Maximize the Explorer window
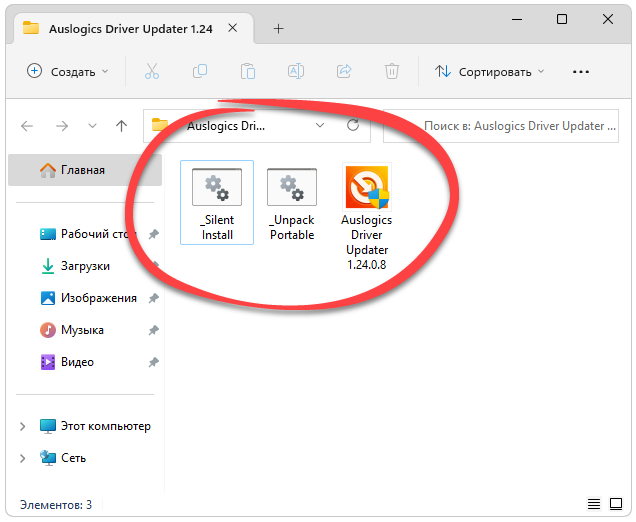Image resolution: width=636 pixels, height=522 pixels. coord(562,19)
